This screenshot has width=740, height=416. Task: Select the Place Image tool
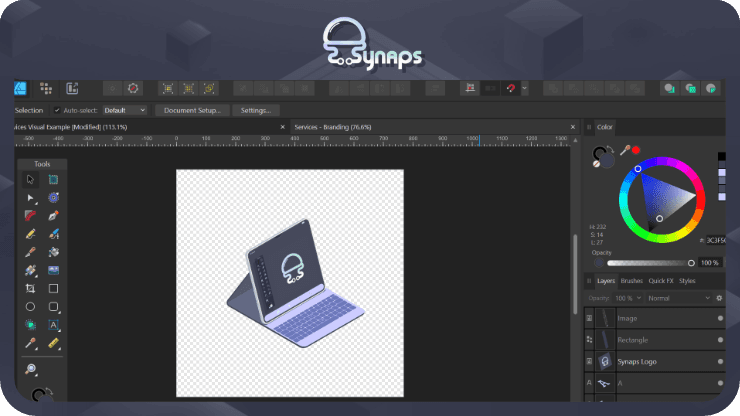click(x=53, y=270)
